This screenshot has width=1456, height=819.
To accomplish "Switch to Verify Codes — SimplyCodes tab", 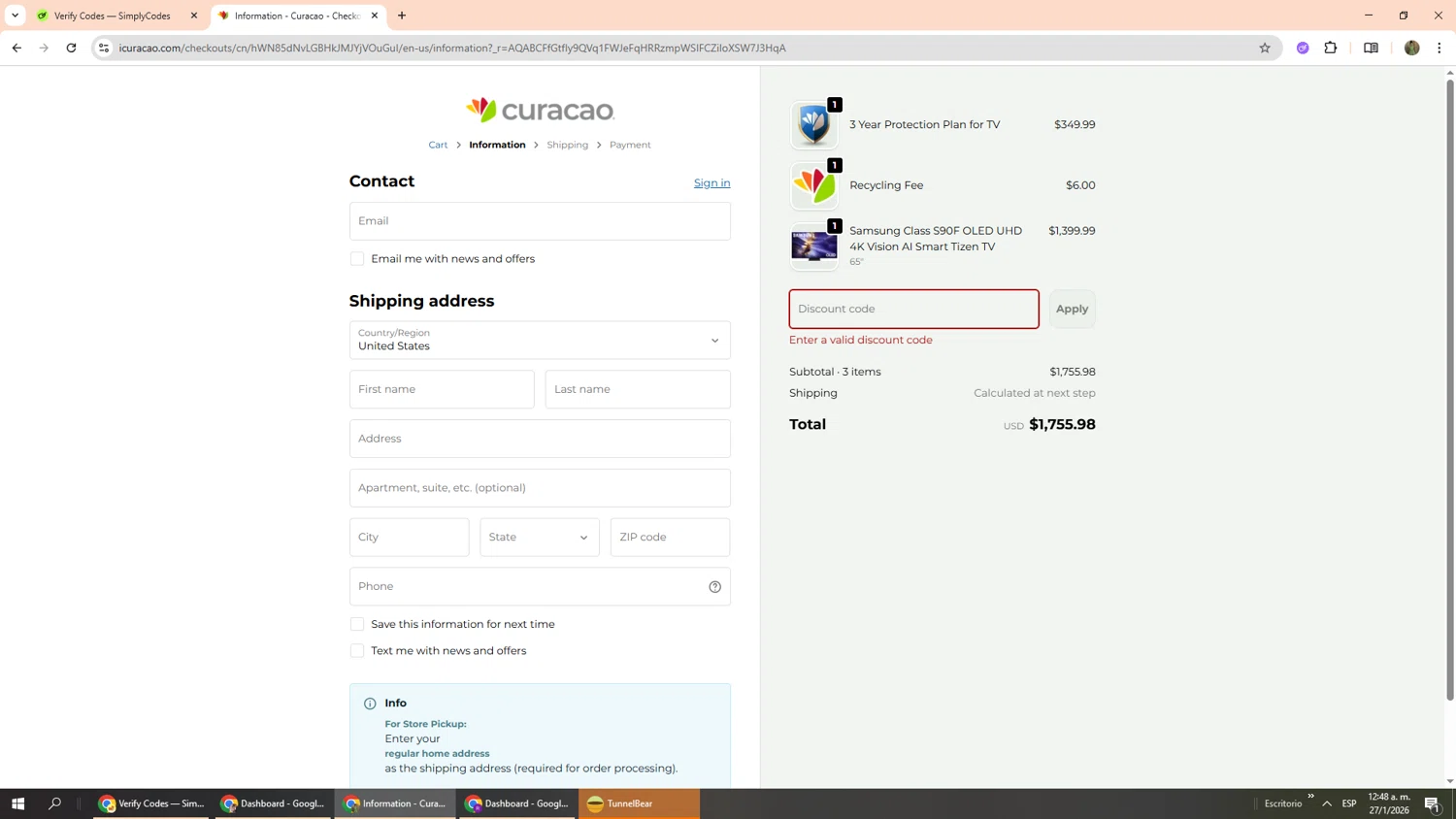I will tap(116, 16).
